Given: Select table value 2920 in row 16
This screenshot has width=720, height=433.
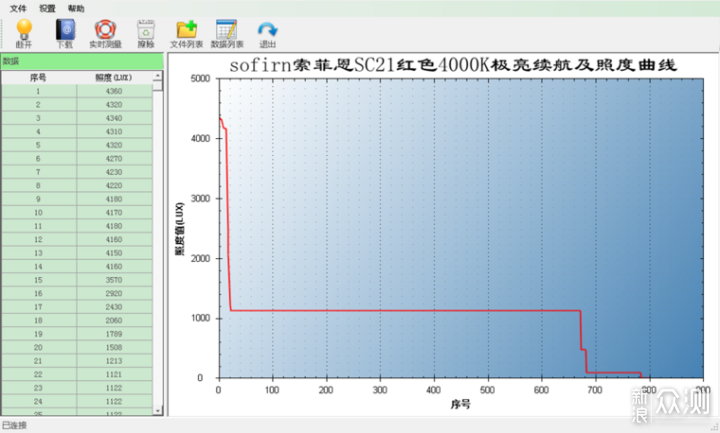Looking at the screenshot, I should (114, 293).
